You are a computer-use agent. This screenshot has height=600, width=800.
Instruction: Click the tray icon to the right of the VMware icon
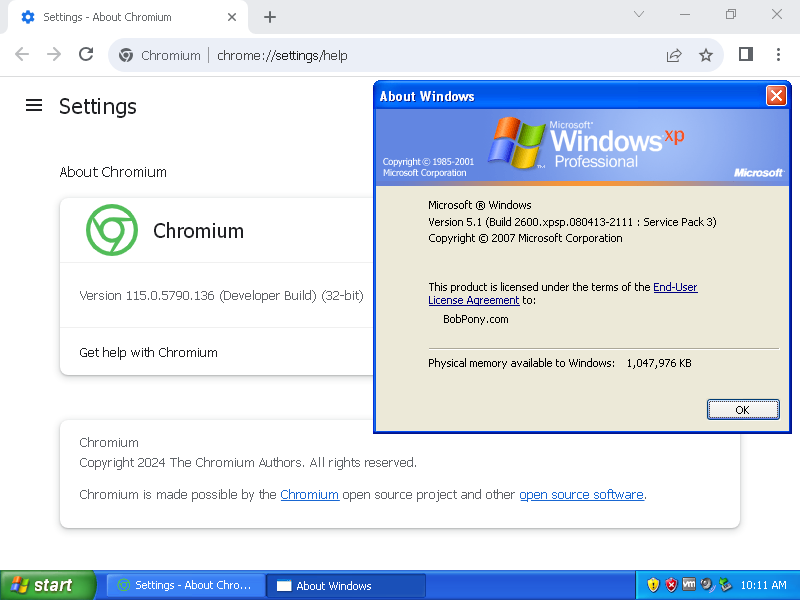pos(707,585)
